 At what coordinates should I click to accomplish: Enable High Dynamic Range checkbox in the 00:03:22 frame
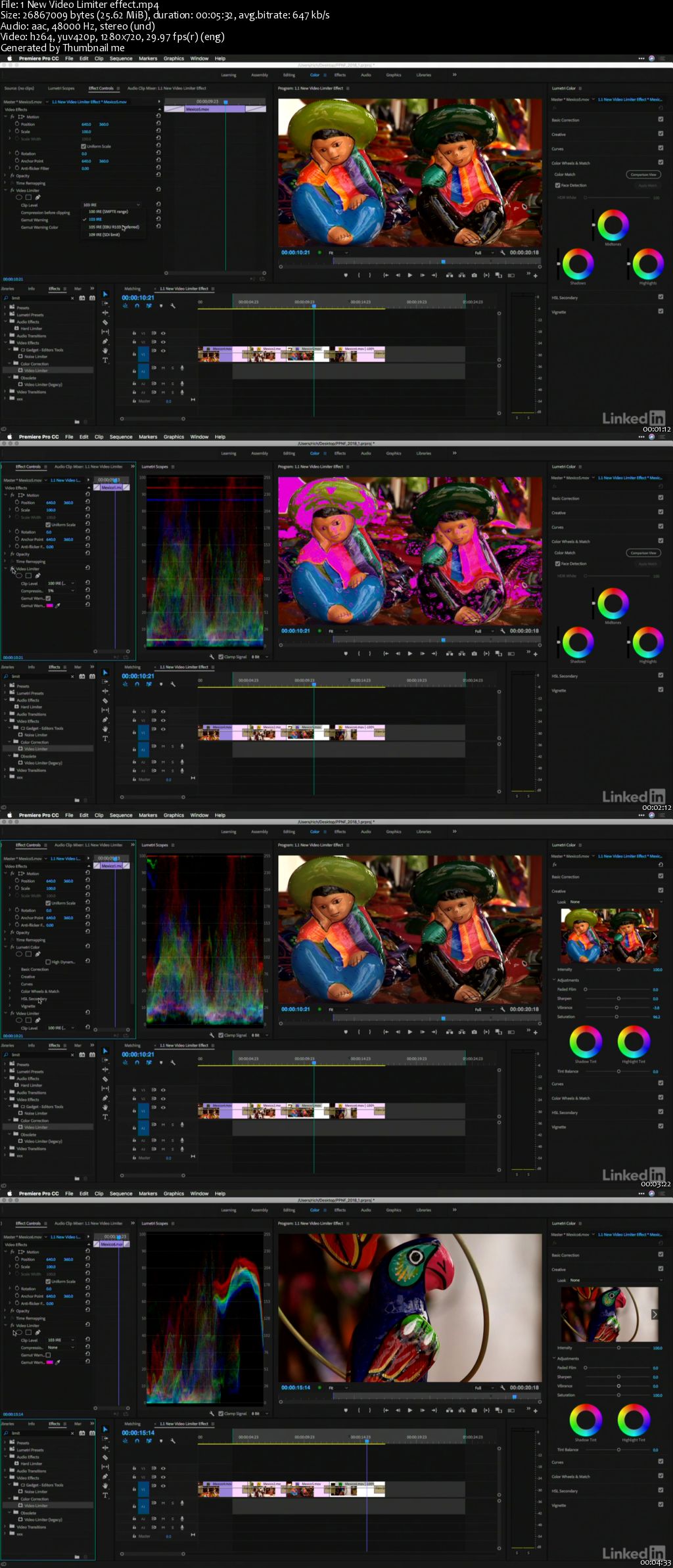click(48, 962)
